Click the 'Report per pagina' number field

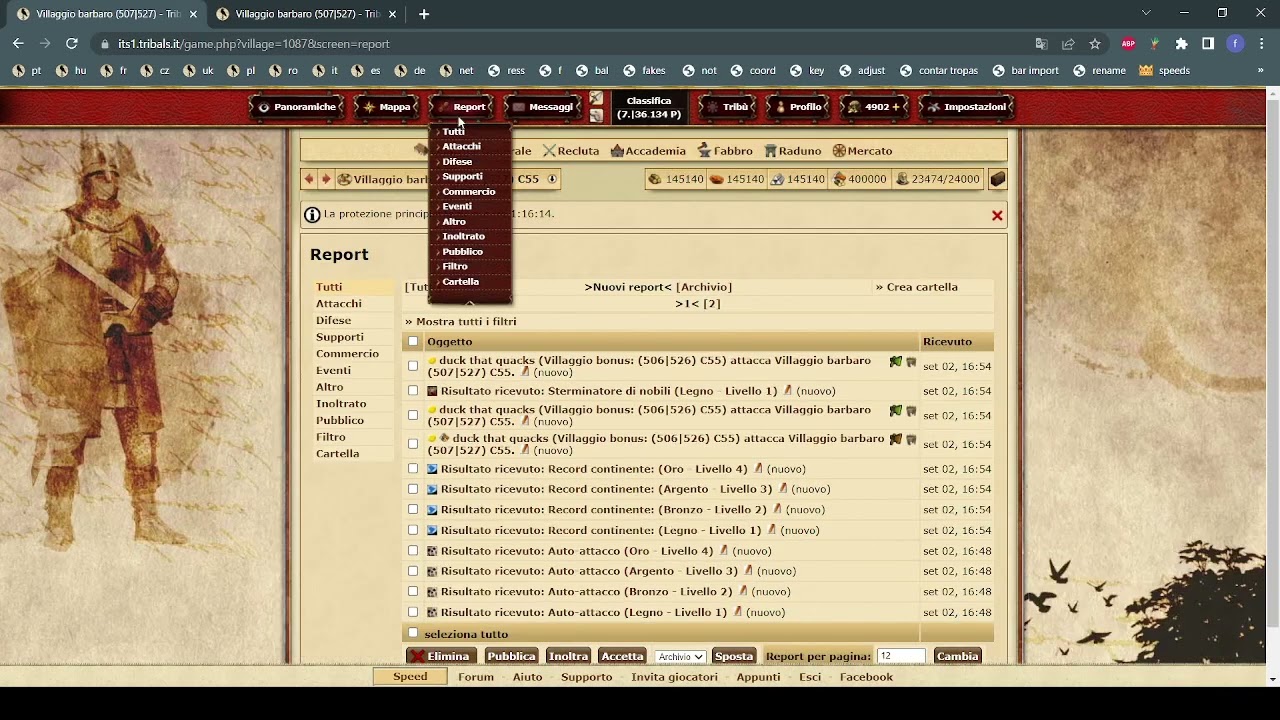pyautogui.click(x=901, y=656)
